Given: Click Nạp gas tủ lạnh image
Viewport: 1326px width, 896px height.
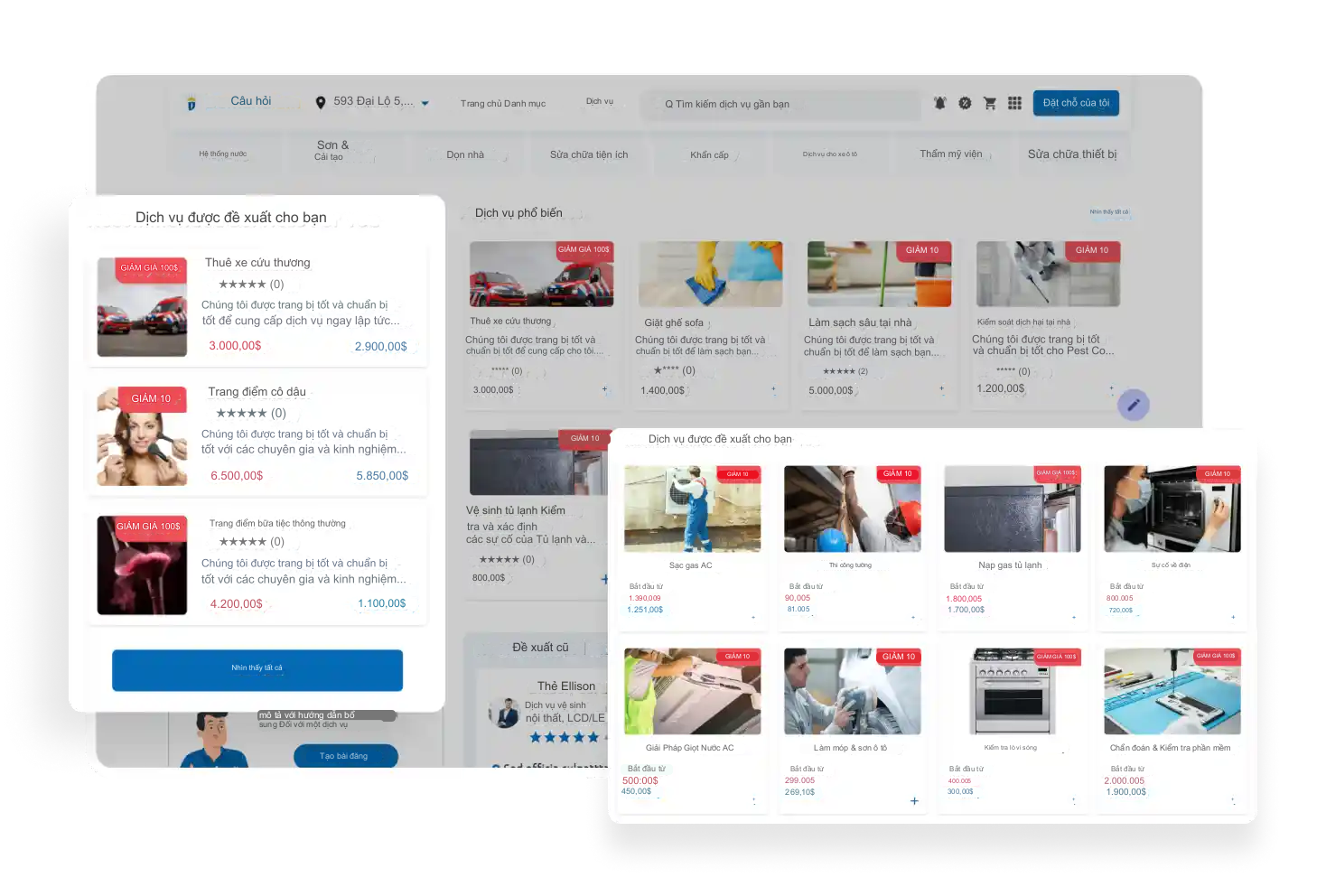Looking at the screenshot, I should (x=1012, y=509).
